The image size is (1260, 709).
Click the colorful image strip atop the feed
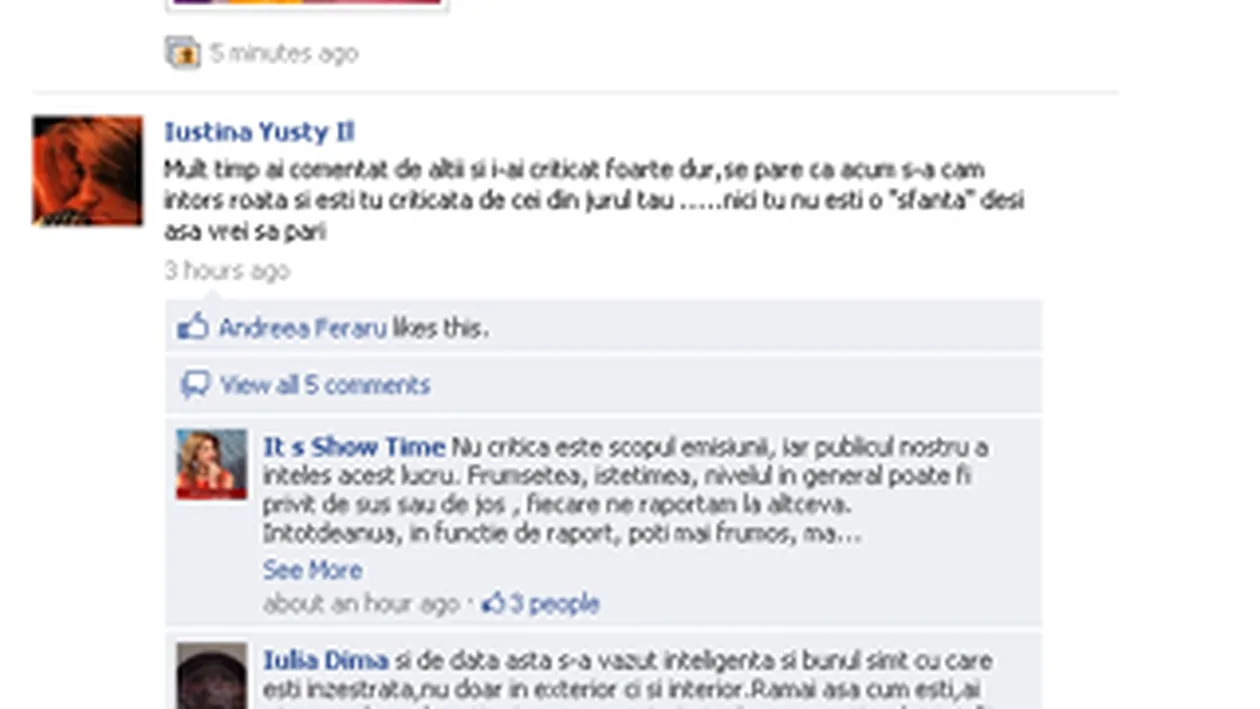307,5
